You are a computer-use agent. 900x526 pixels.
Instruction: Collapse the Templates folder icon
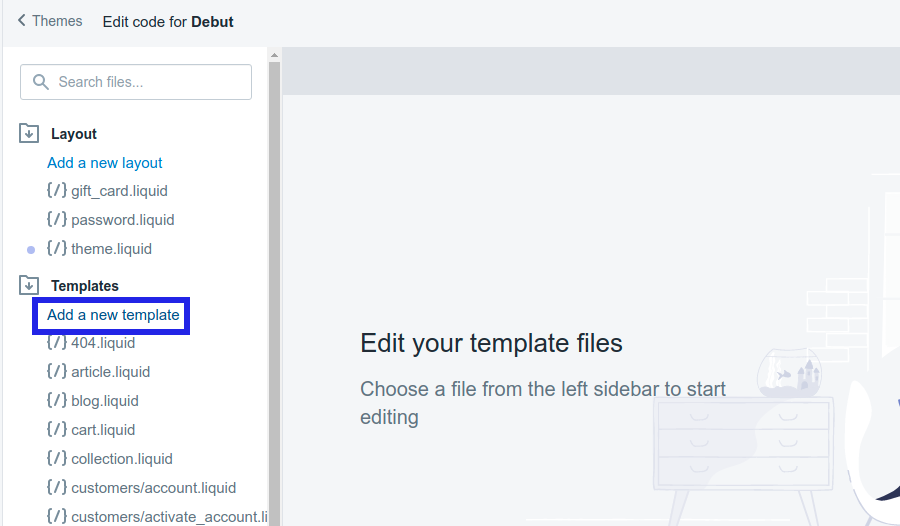pyautogui.click(x=29, y=286)
